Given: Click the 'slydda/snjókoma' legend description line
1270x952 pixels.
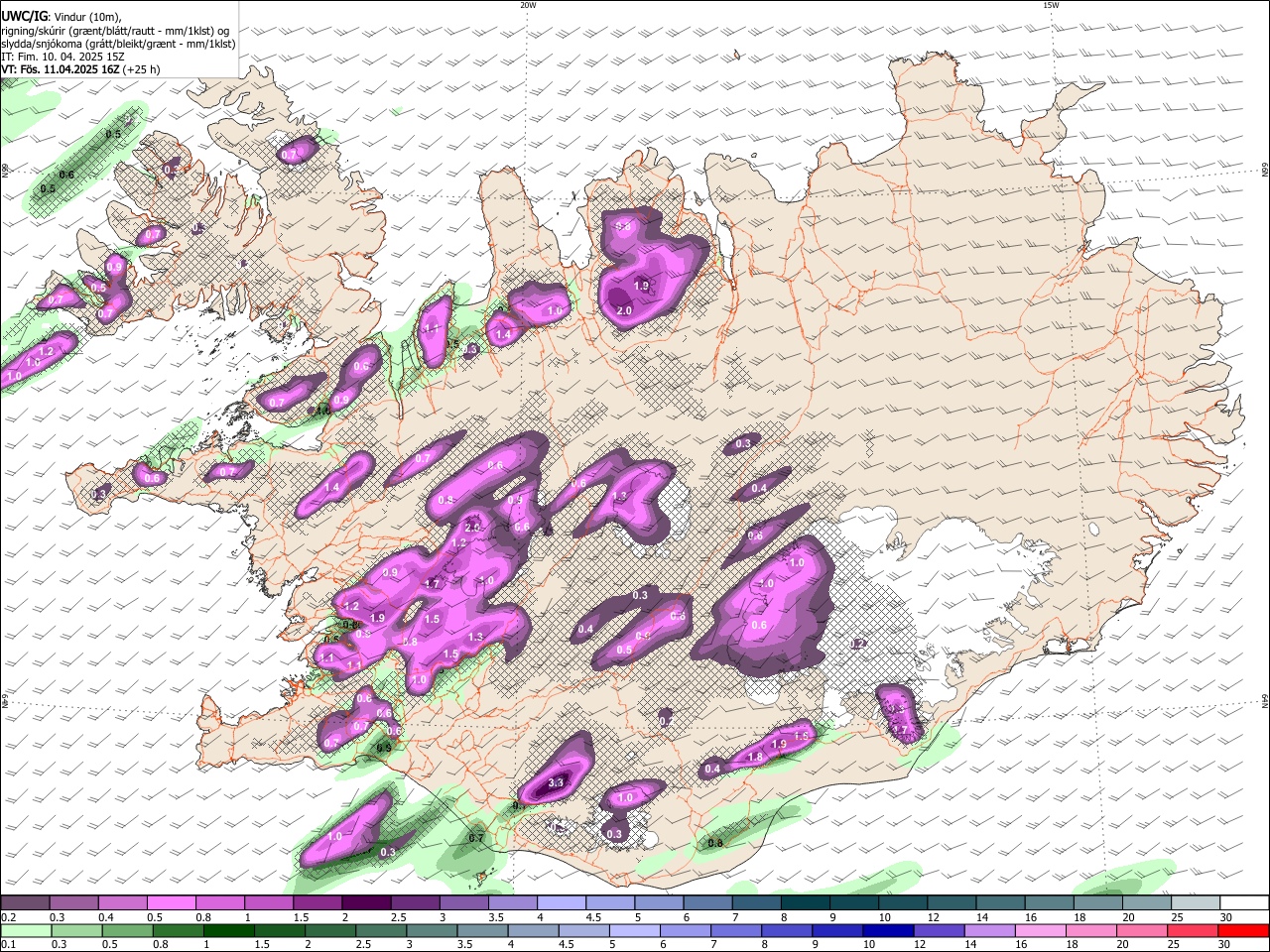Looking at the screenshot, I should [118, 44].
